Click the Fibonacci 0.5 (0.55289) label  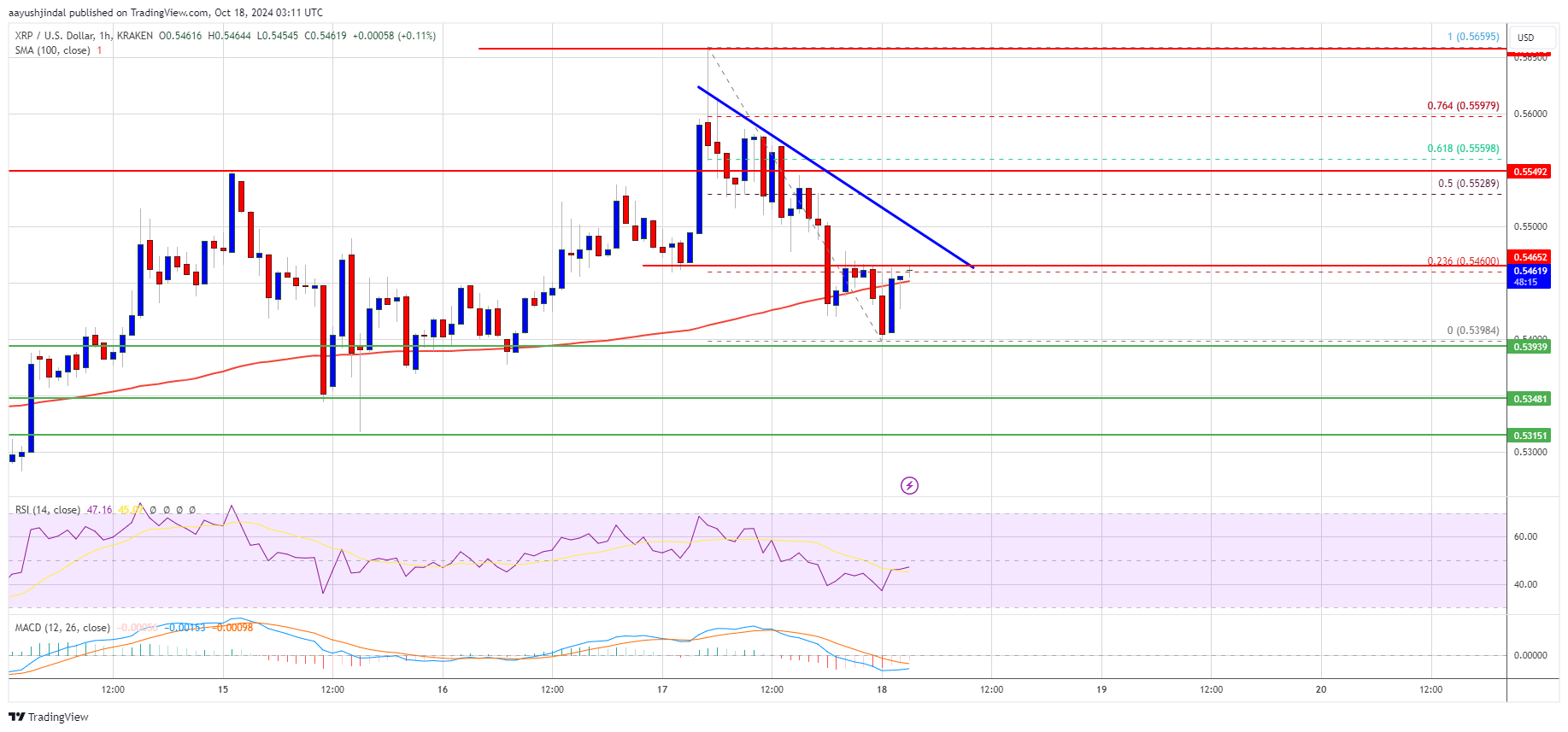click(x=1468, y=184)
